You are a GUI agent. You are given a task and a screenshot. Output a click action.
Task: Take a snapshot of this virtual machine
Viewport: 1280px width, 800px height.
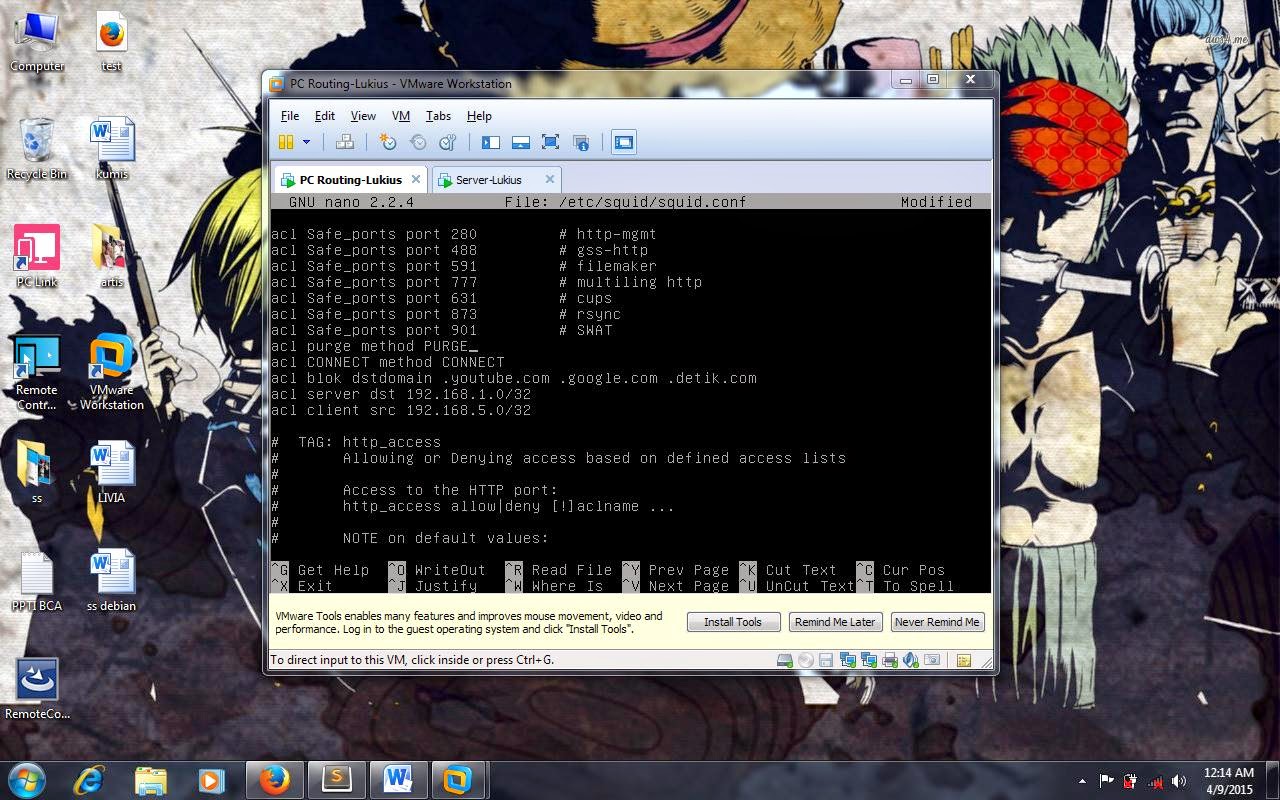388,143
